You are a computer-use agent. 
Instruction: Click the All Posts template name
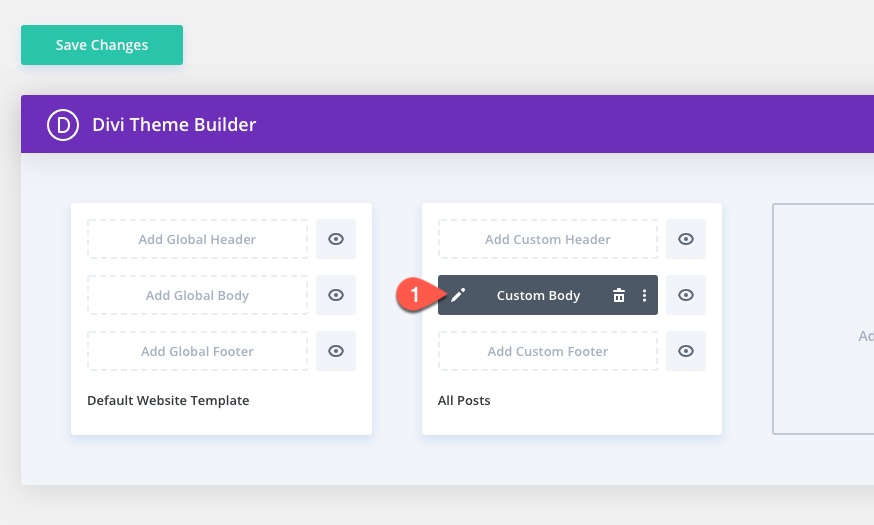pos(464,401)
